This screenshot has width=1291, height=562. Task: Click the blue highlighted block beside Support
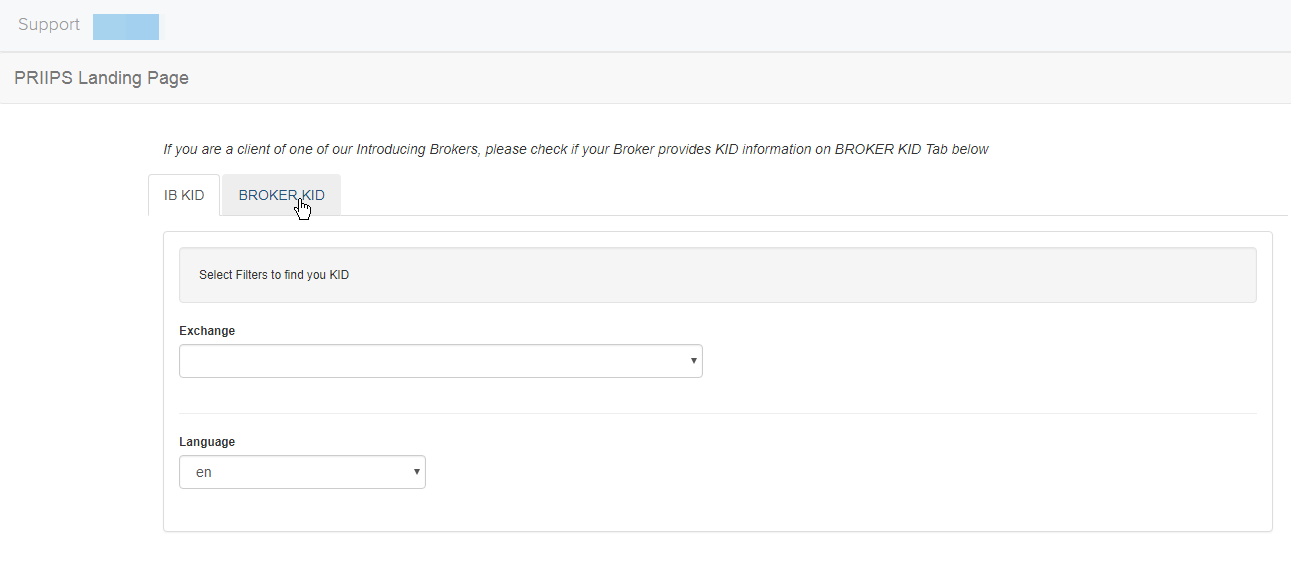pyautogui.click(x=126, y=27)
